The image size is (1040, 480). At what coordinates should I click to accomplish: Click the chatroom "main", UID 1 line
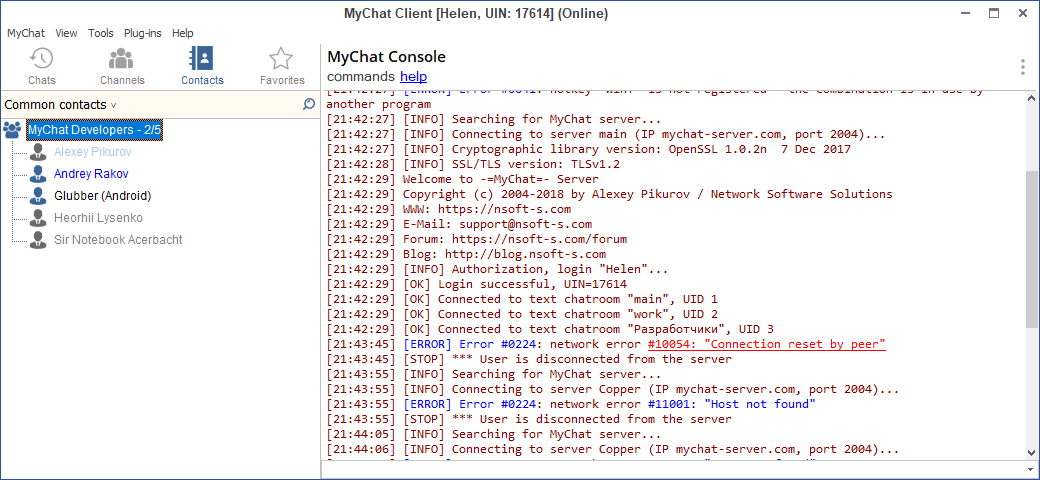point(522,299)
